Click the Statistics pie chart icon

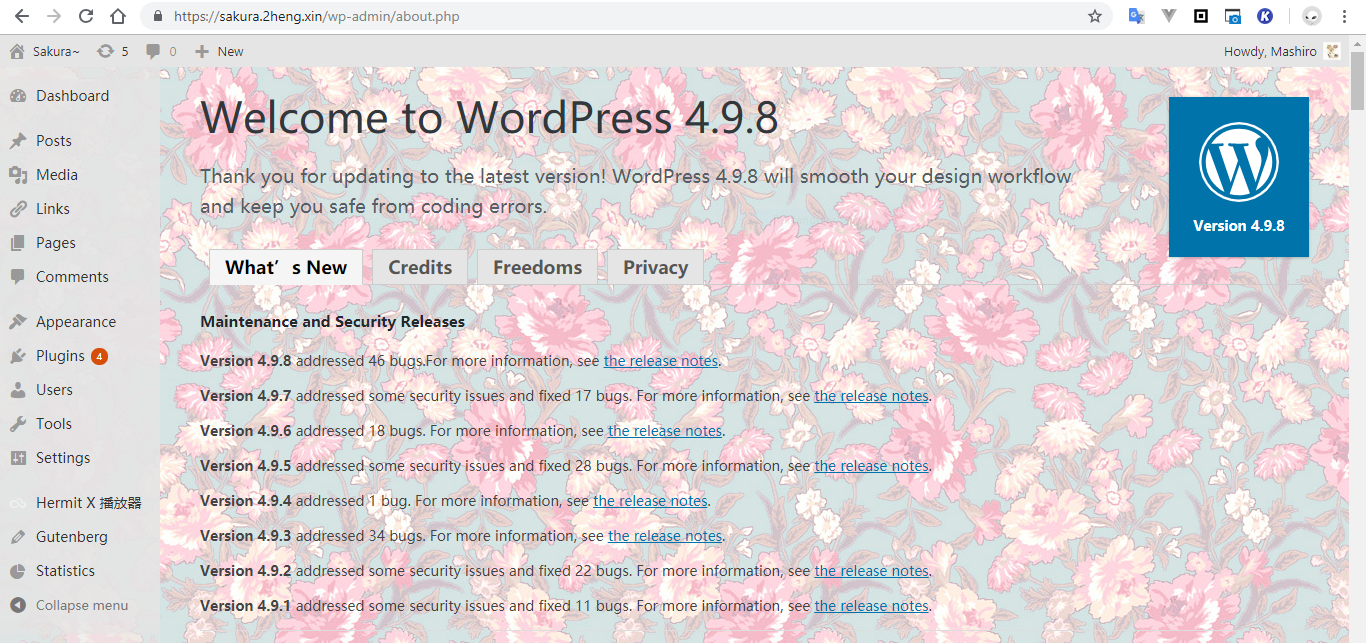18,571
